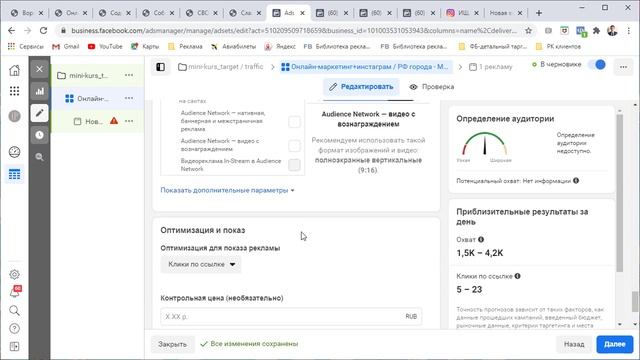The height and width of the screenshot is (360, 640).
Task: Open notifications bell with red badge
Action: (x=14, y=292)
